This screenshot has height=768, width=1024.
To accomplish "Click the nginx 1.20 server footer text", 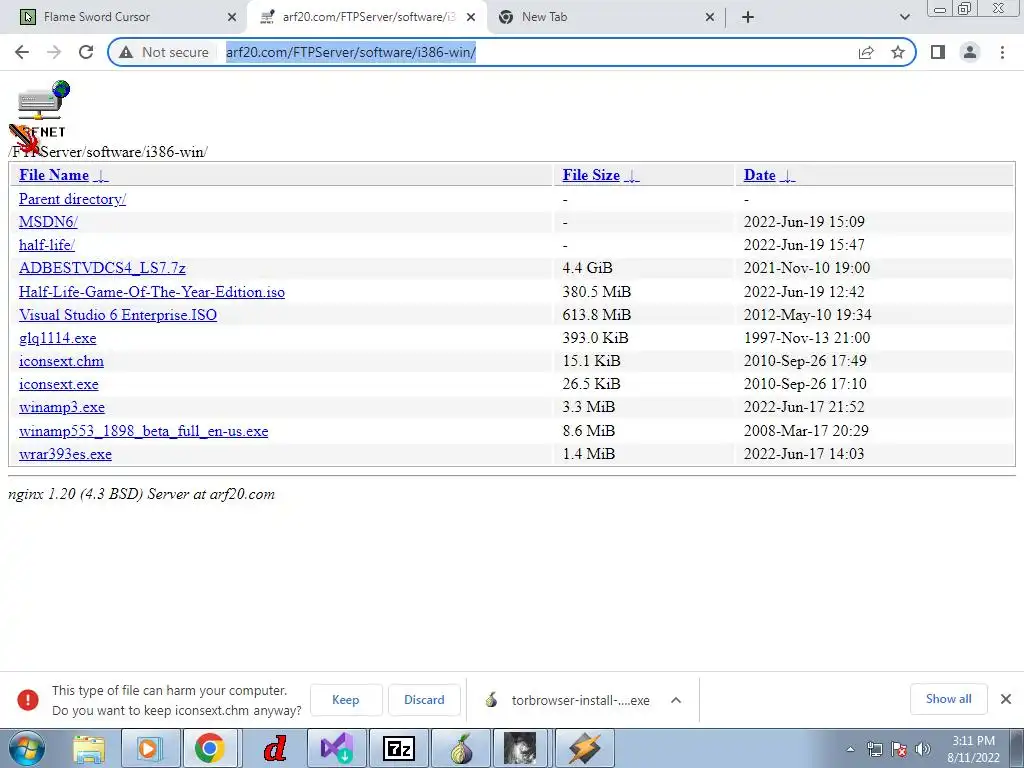I will pos(141,494).
